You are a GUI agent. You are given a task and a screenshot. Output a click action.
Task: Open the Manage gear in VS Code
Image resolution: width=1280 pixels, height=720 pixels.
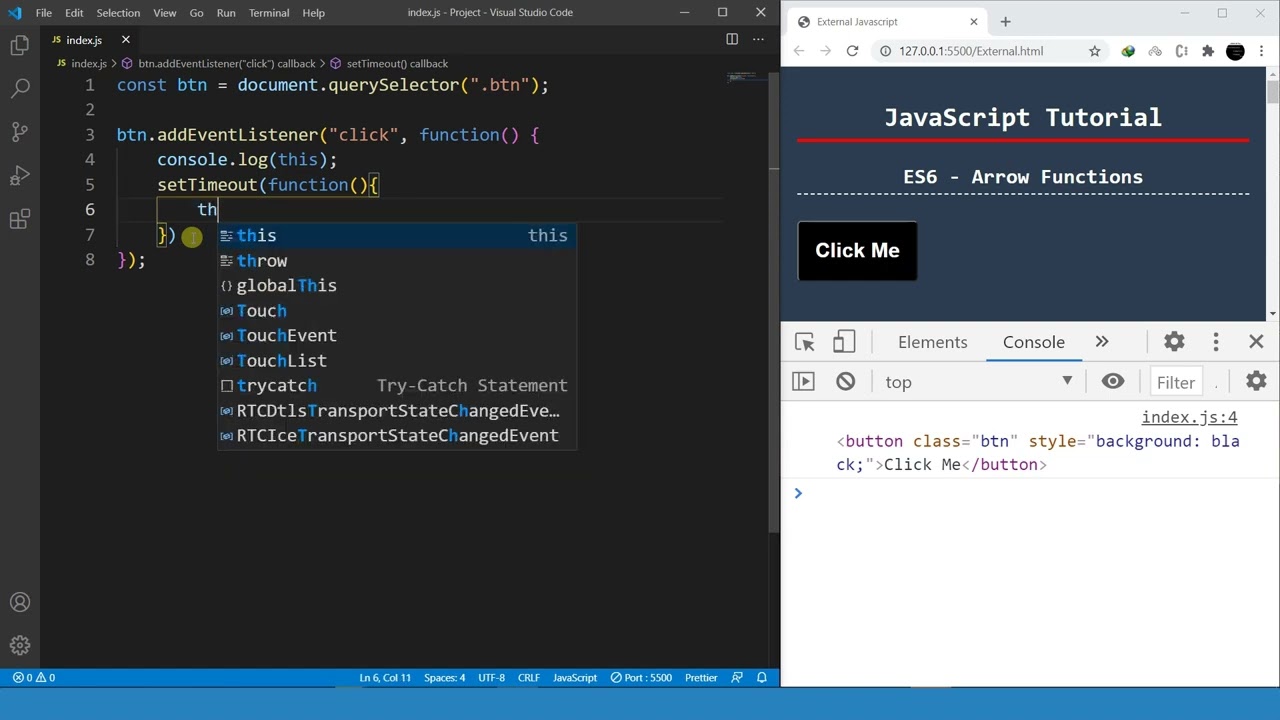click(20, 646)
